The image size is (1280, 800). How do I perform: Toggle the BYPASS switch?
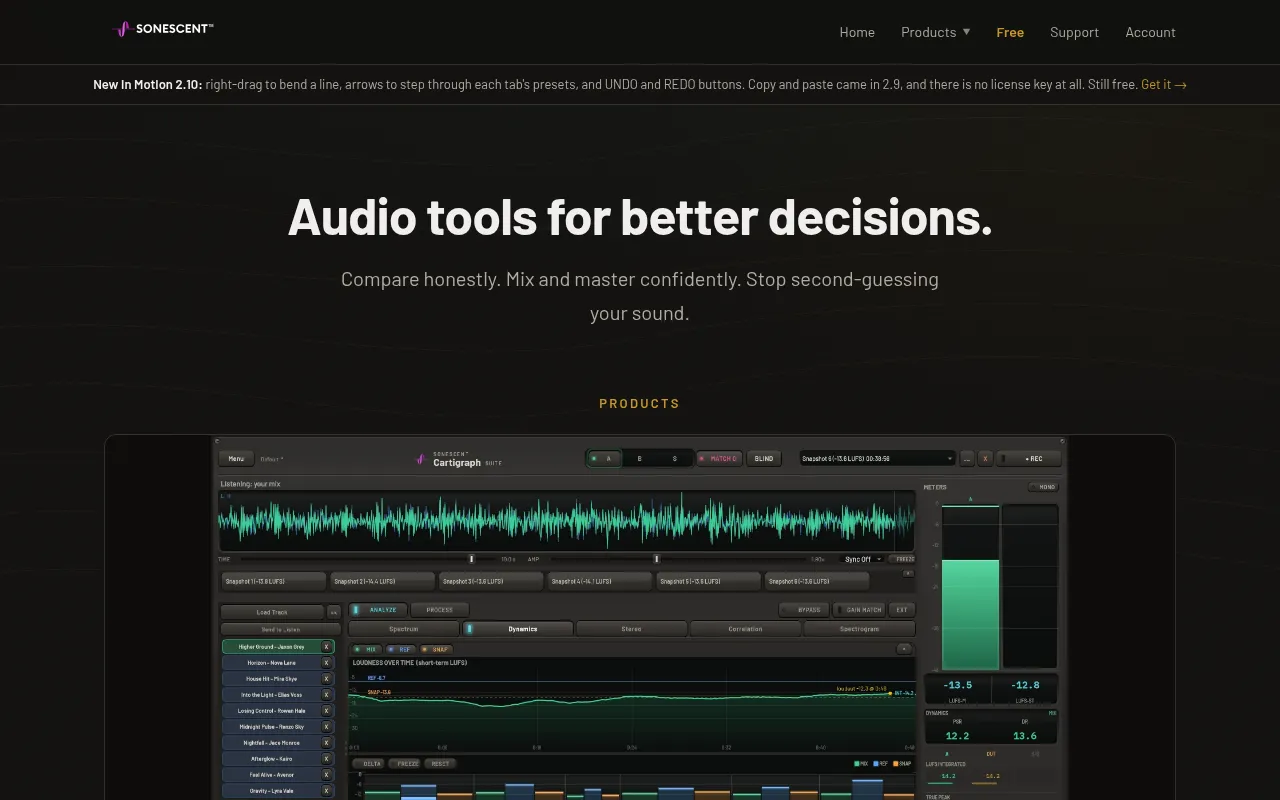pos(805,610)
